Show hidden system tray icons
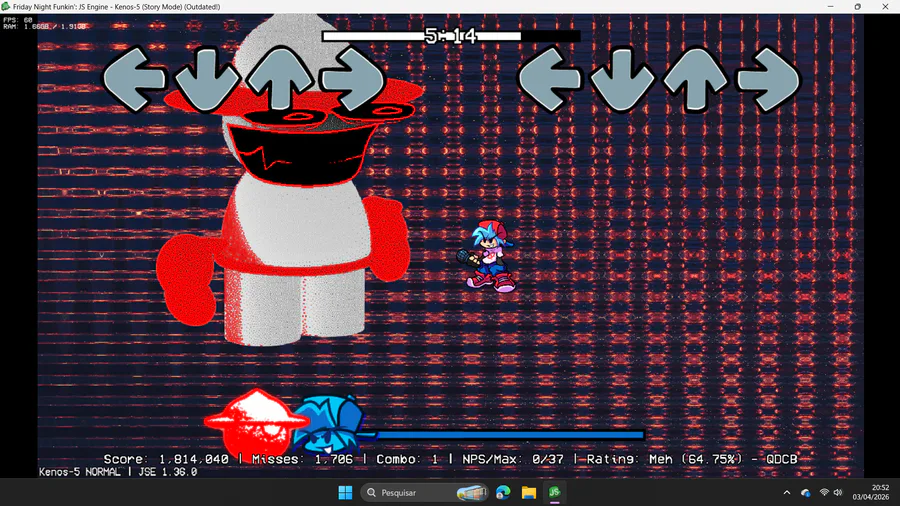 787,492
